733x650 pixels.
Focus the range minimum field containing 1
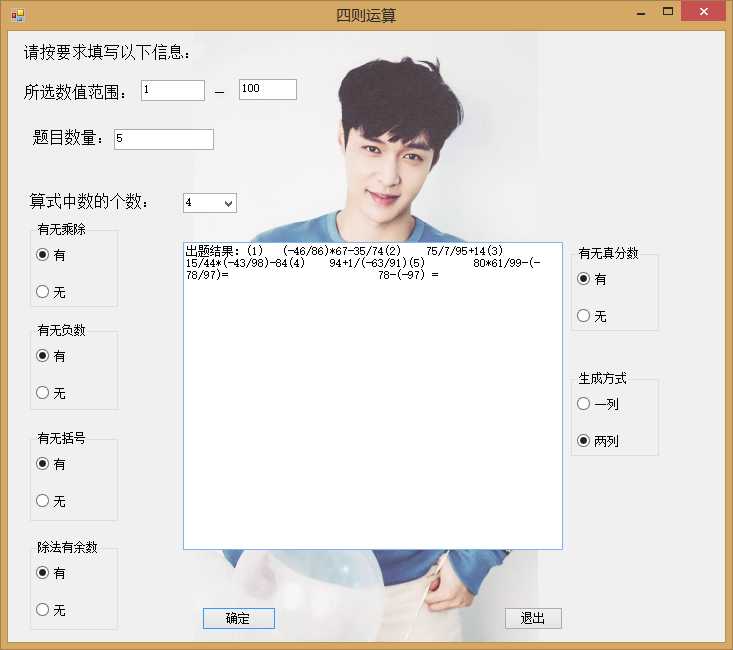[x=173, y=90]
